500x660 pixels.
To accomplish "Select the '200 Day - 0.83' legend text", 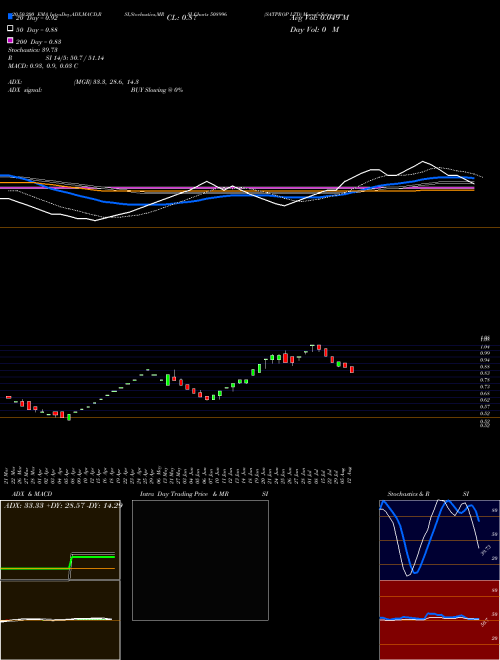I will [39, 42].
